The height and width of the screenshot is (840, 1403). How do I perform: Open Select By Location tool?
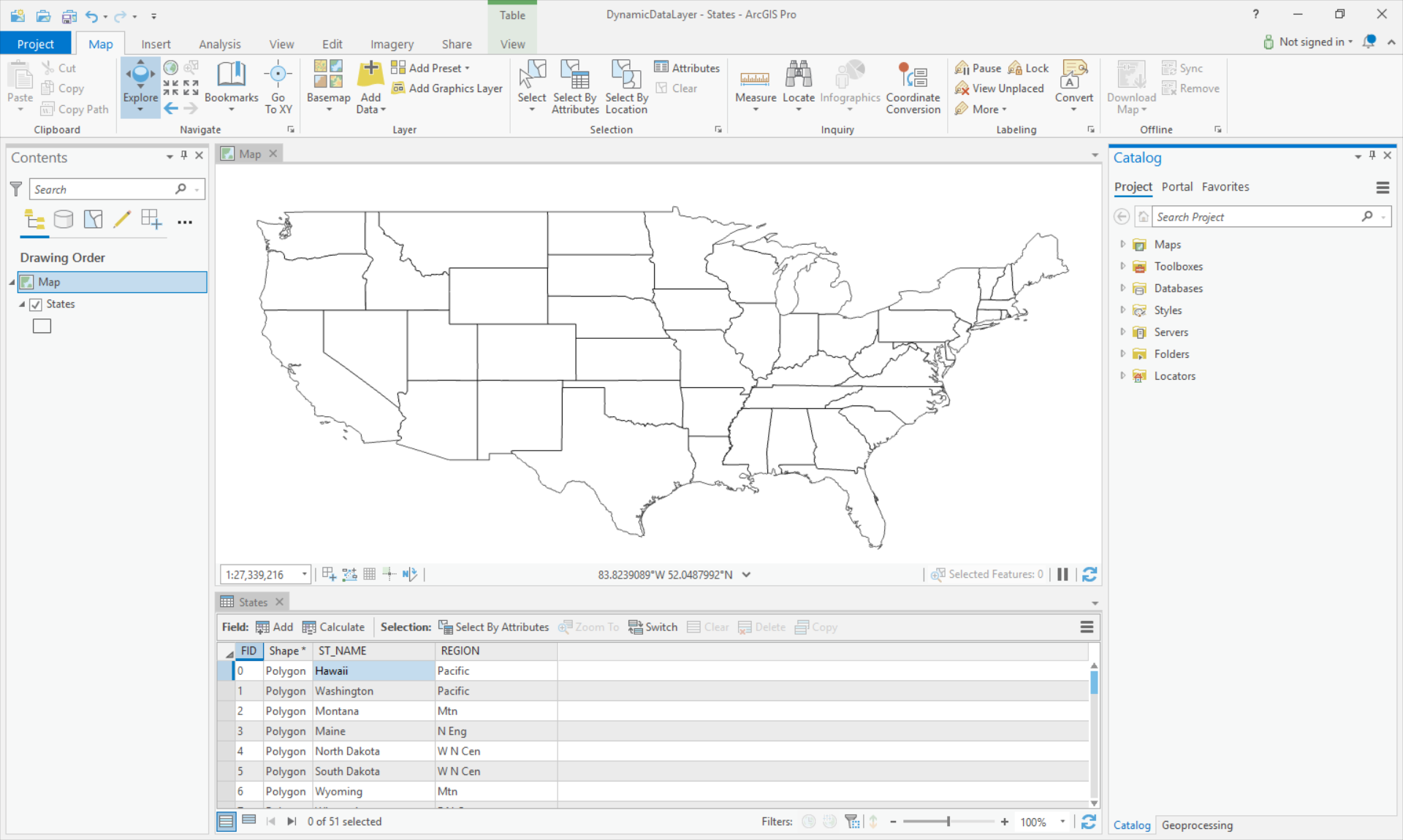[626, 86]
